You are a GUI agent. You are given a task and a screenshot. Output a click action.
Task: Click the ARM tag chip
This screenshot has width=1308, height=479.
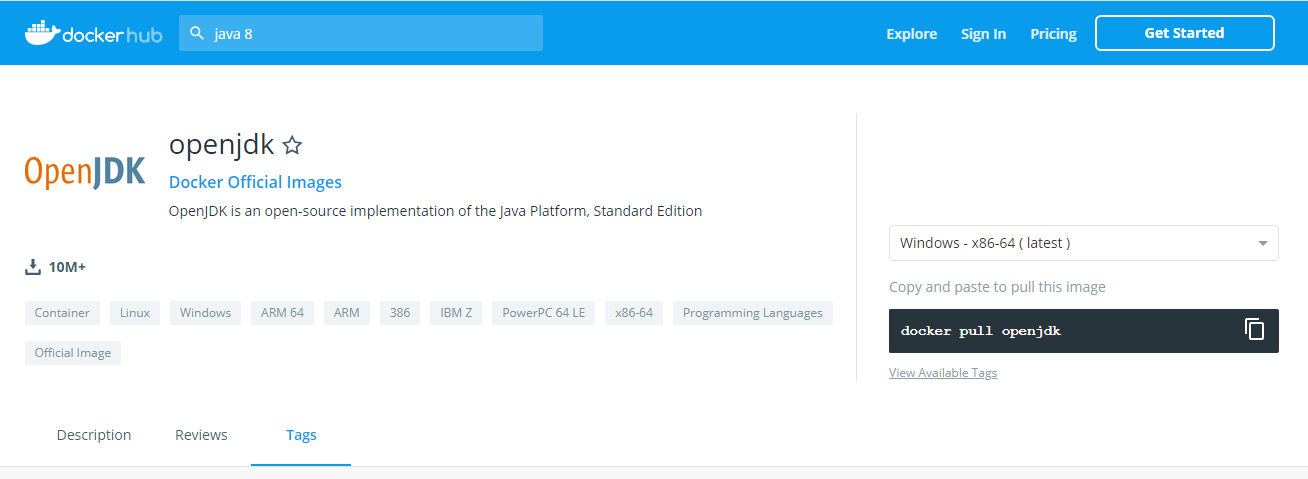(x=346, y=313)
